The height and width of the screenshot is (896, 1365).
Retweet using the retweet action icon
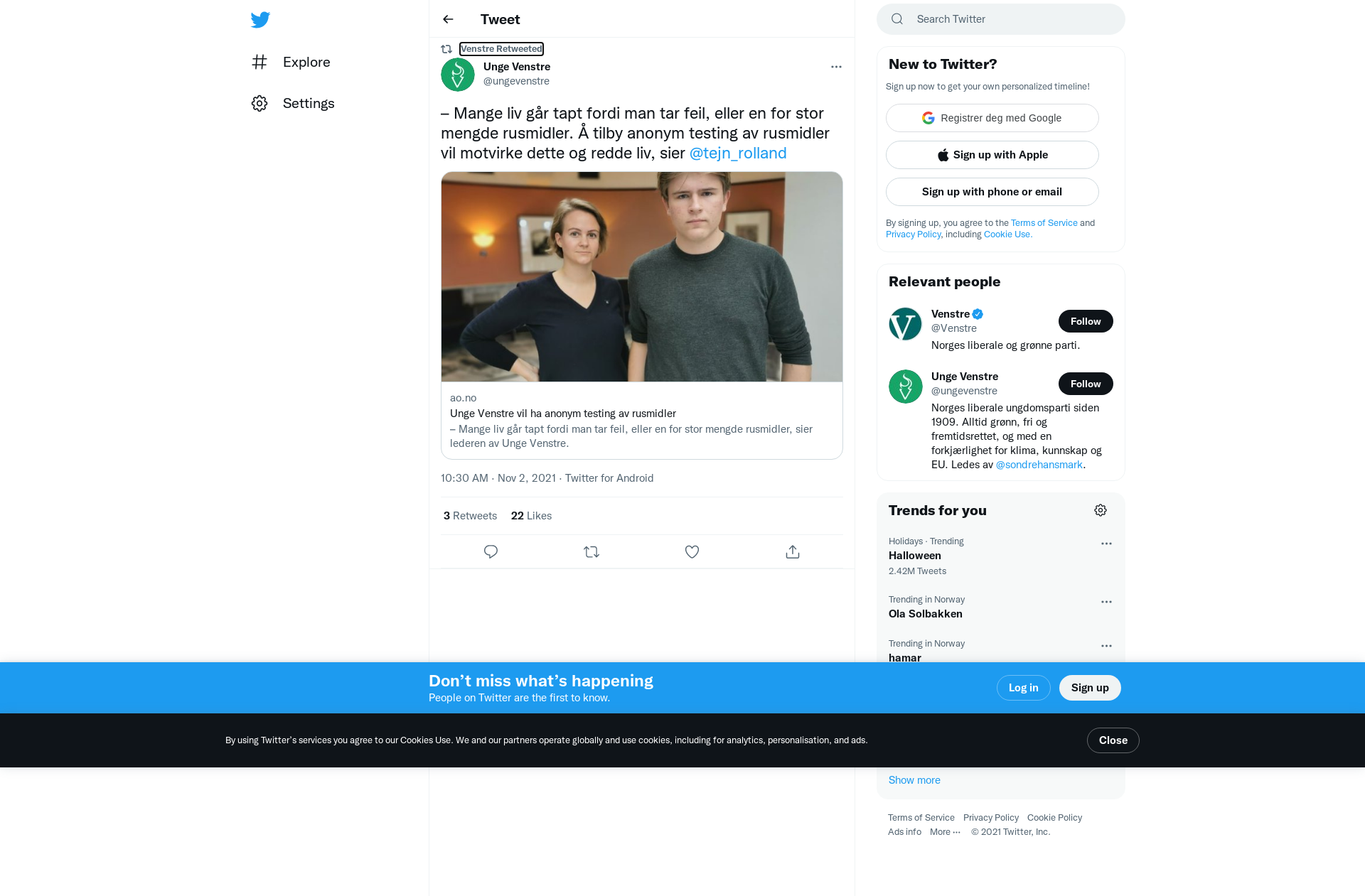click(x=591, y=551)
